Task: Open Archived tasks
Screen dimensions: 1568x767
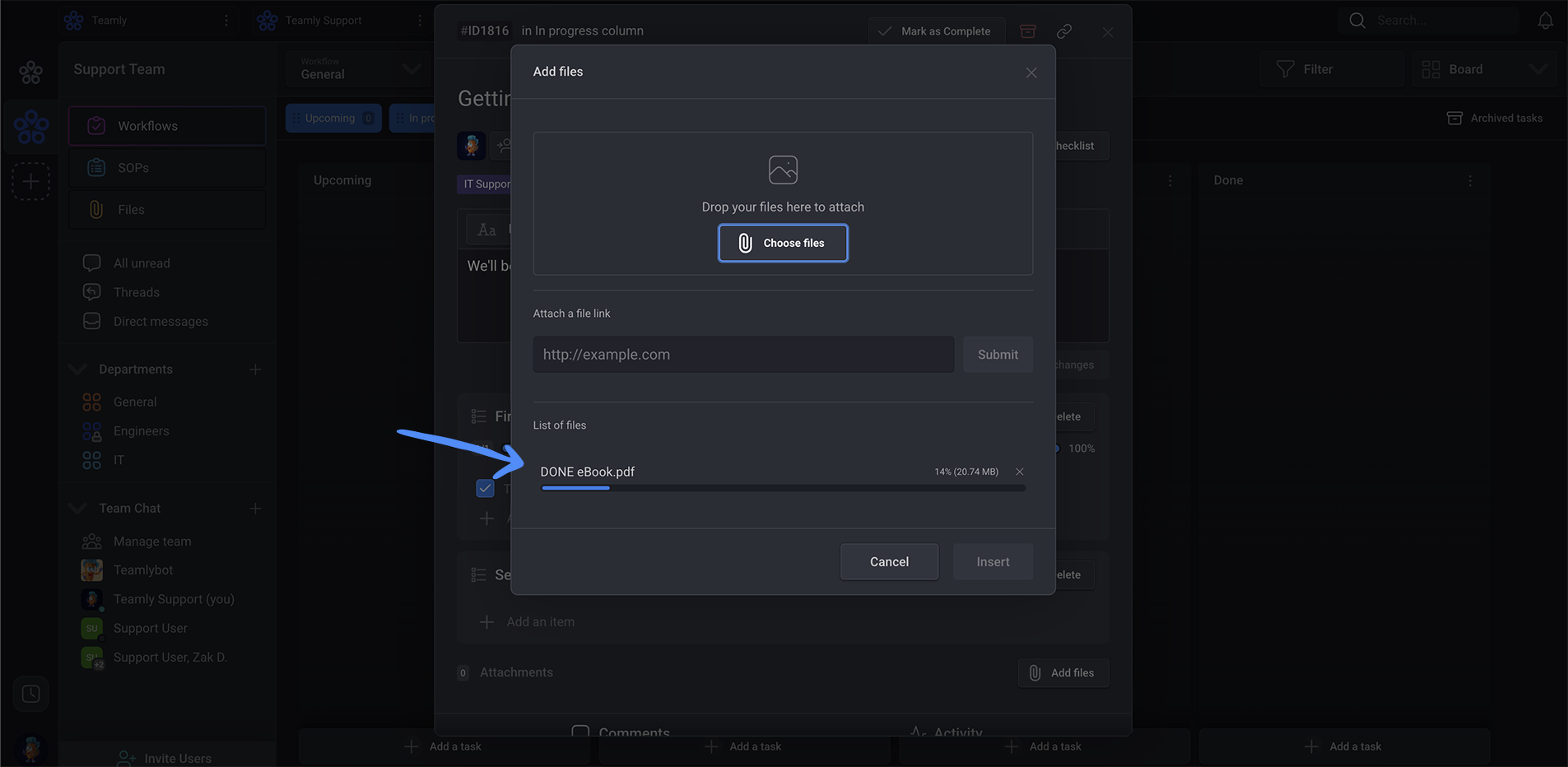Action: click(1495, 118)
